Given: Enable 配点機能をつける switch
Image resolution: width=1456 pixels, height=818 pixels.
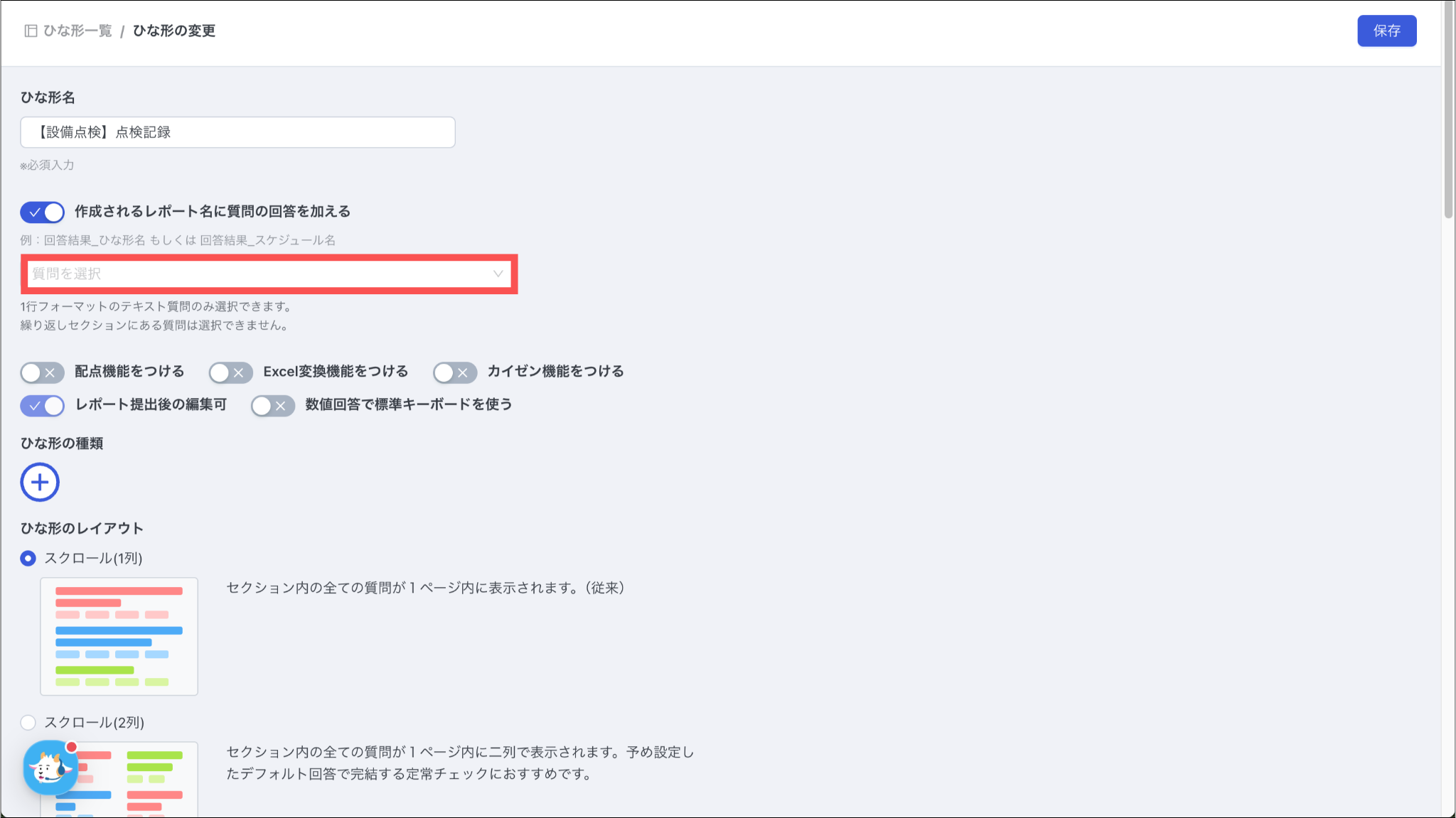Looking at the screenshot, I should point(42,372).
